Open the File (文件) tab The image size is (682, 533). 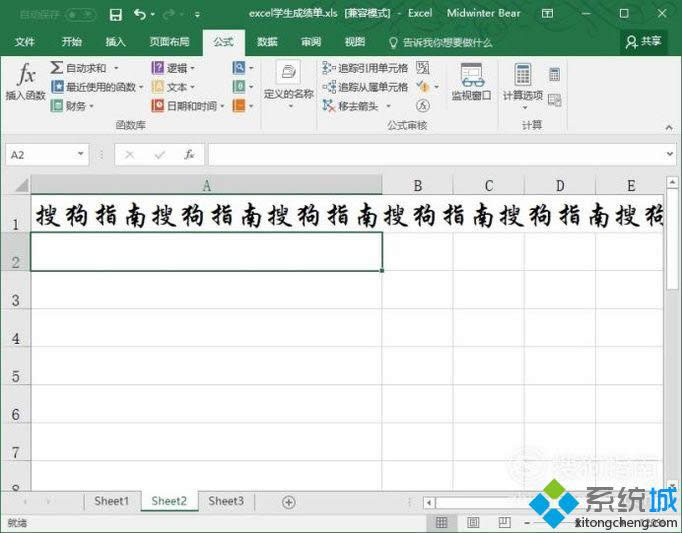(24, 42)
